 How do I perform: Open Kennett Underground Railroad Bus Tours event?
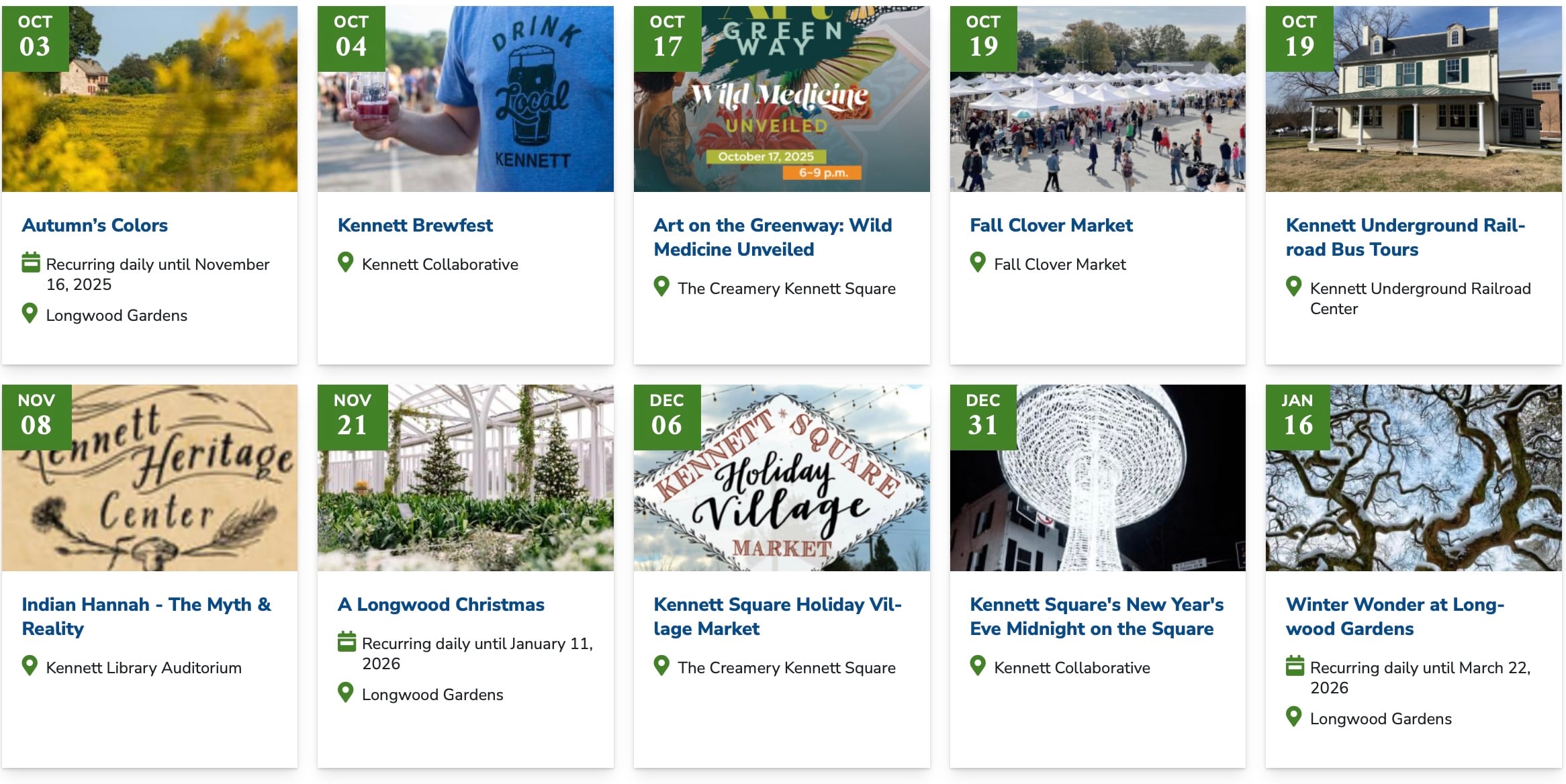coord(1405,237)
